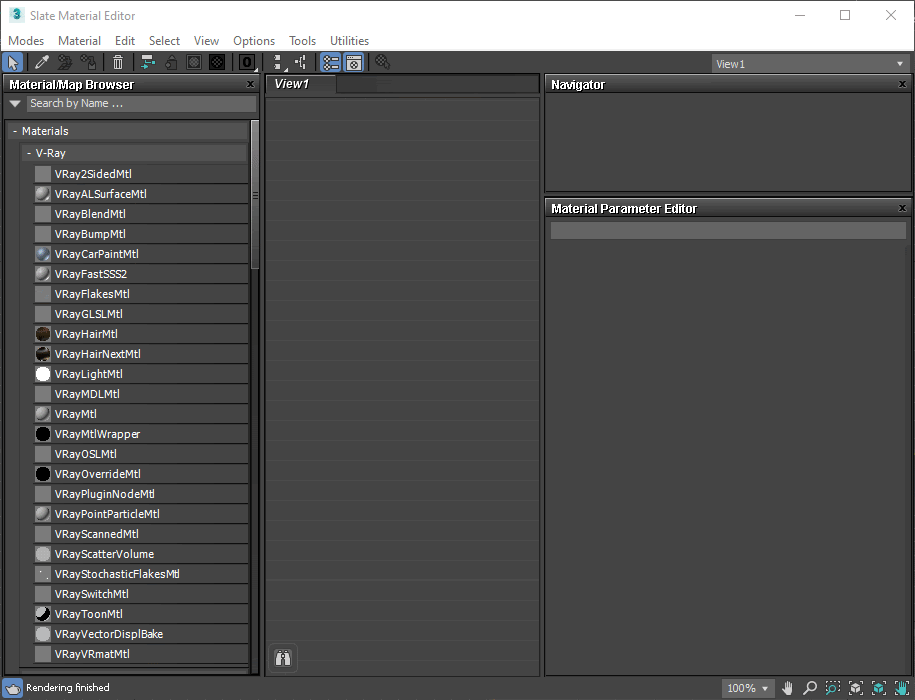Open the View1 view dropdown
This screenshot has width=915, height=700.
point(808,64)
